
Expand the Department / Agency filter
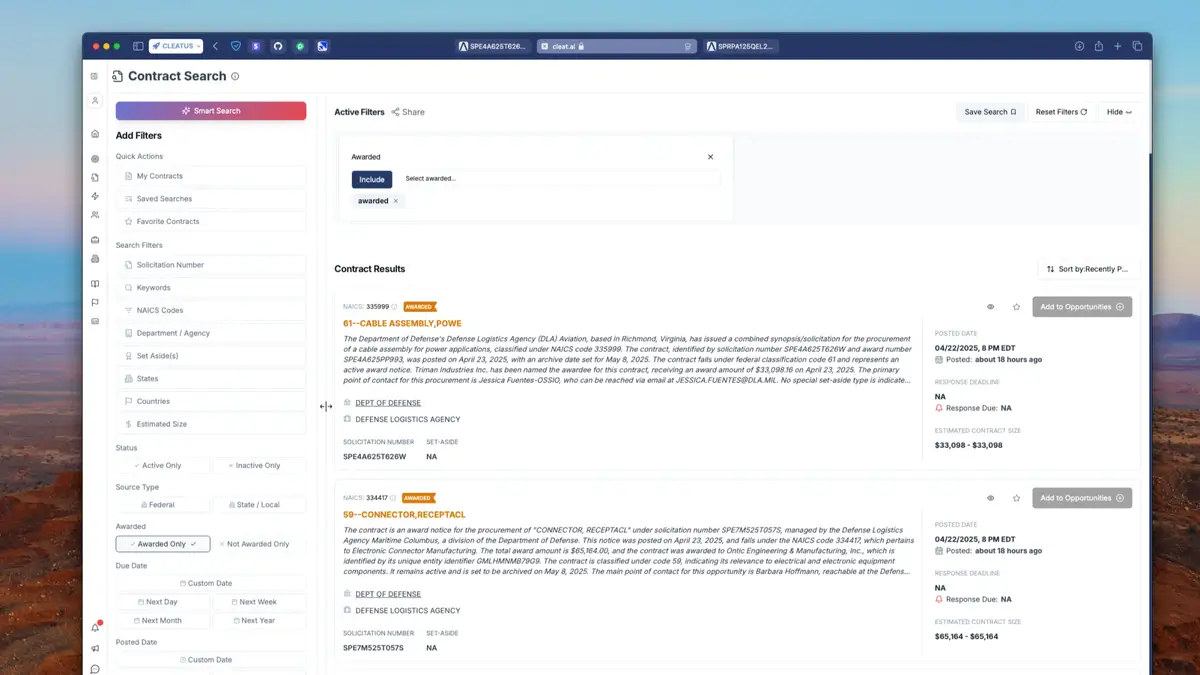(x=211, y=333)
